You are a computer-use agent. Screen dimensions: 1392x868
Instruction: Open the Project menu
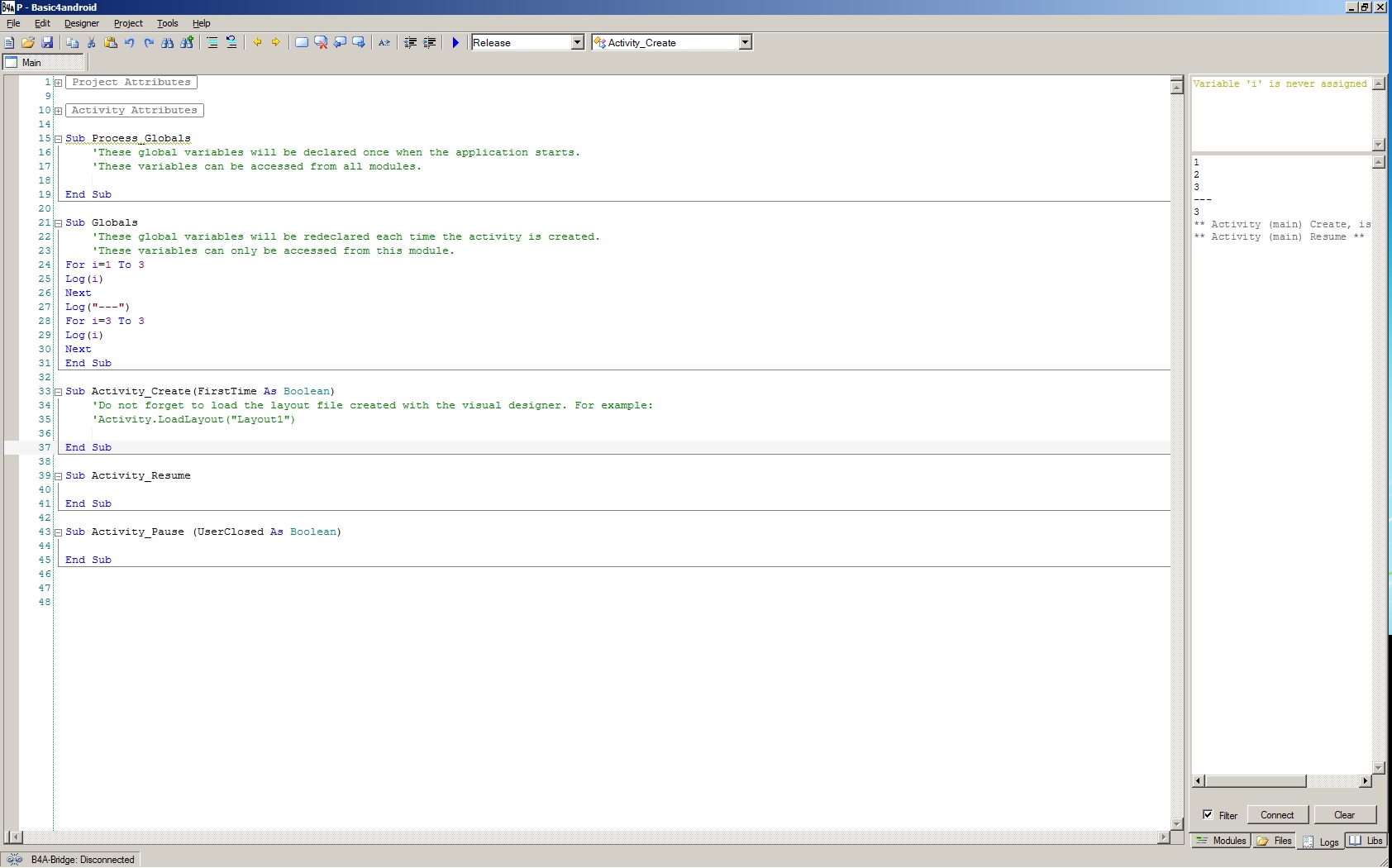coord(128,23)
